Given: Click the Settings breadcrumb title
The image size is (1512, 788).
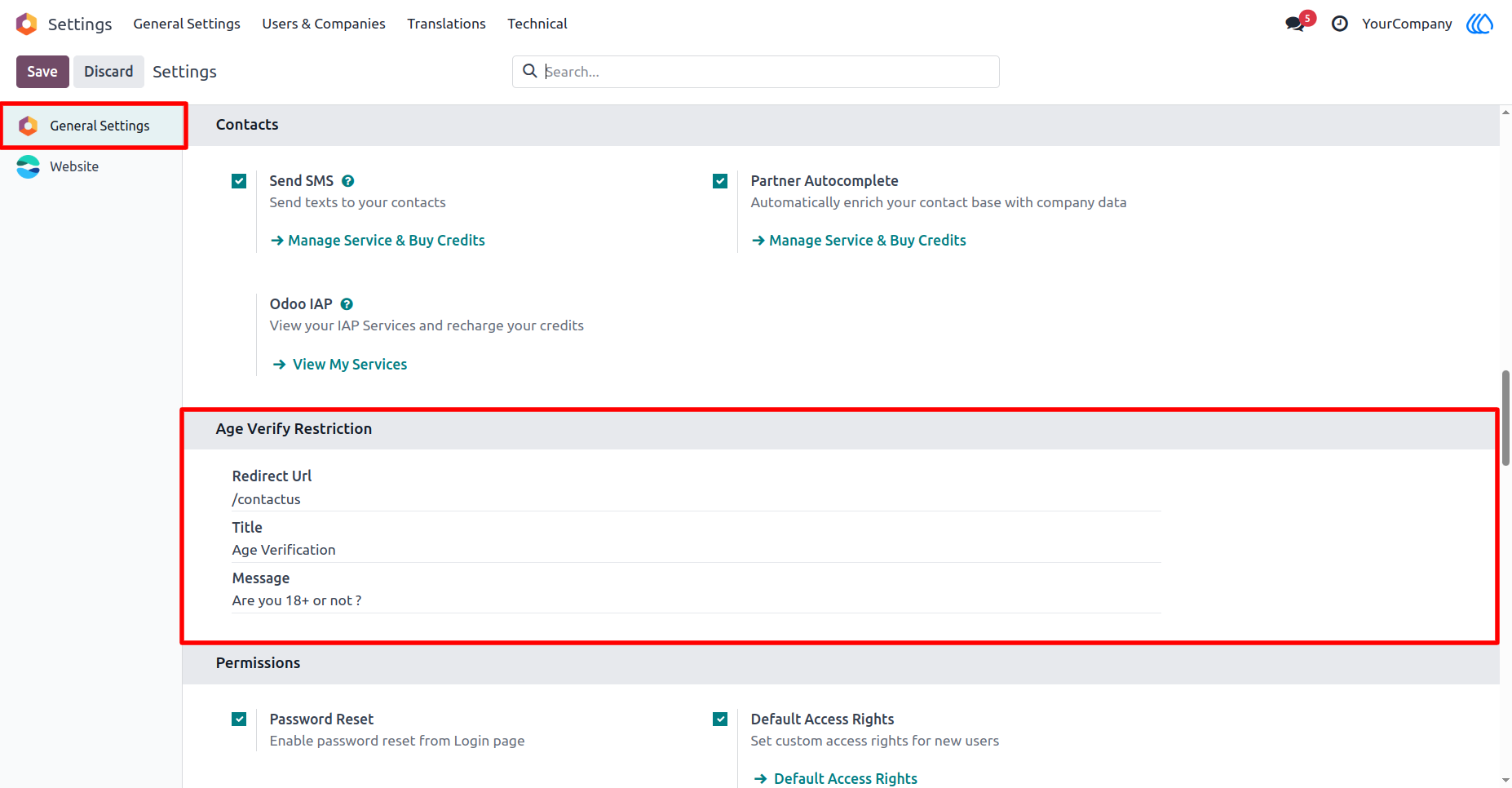Looking at the screenshot, I should (185, 72).
